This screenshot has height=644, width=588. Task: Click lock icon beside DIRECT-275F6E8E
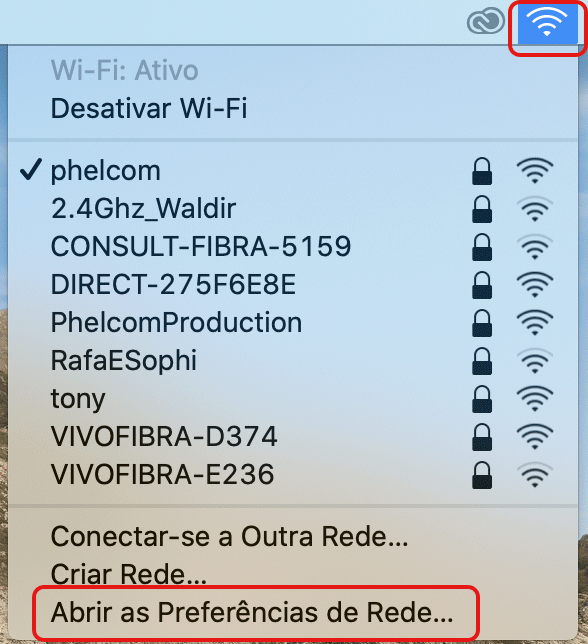coord(482,285)
